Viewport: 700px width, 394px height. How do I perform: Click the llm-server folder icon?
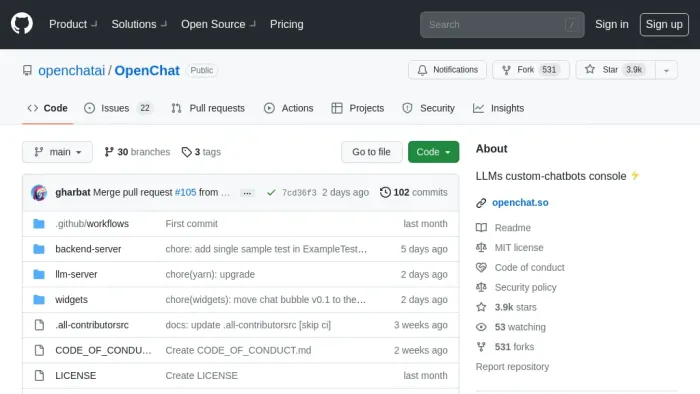coord(39,274)
